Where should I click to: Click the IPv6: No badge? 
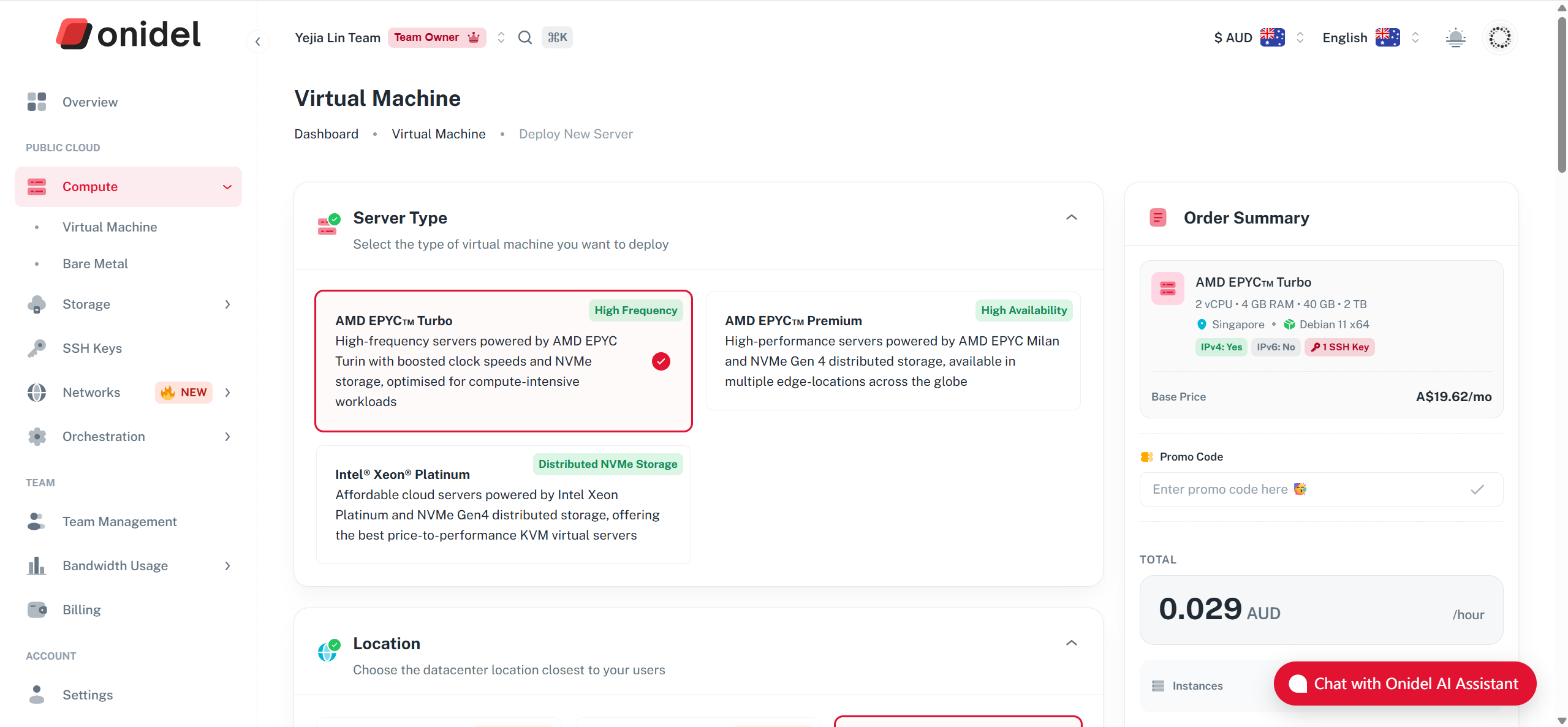(x=1276, y=347)
